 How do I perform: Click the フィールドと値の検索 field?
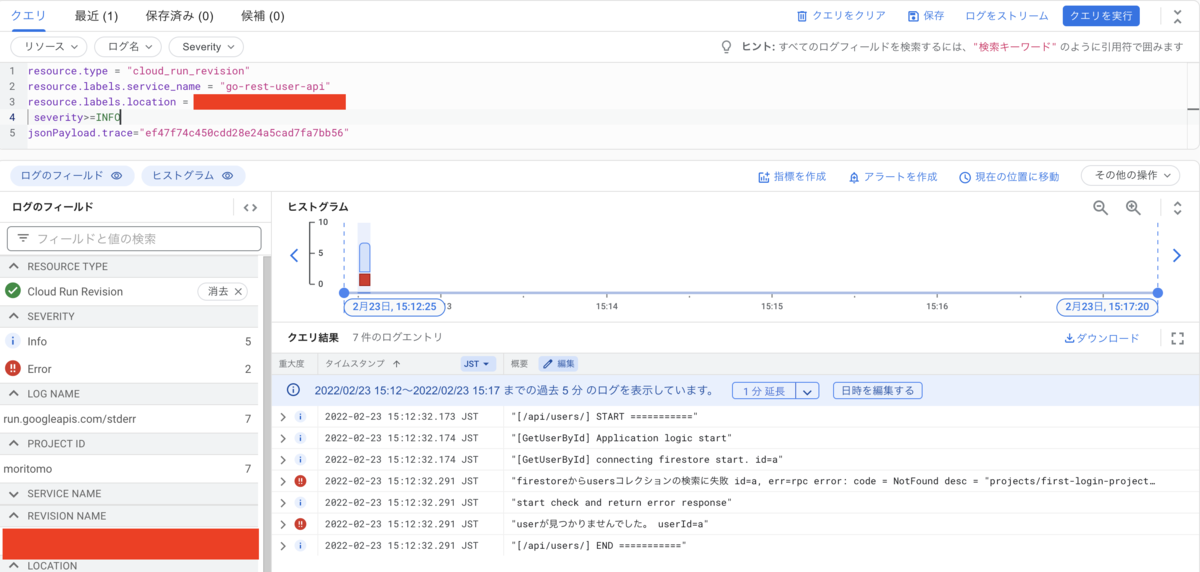[134, 239]
